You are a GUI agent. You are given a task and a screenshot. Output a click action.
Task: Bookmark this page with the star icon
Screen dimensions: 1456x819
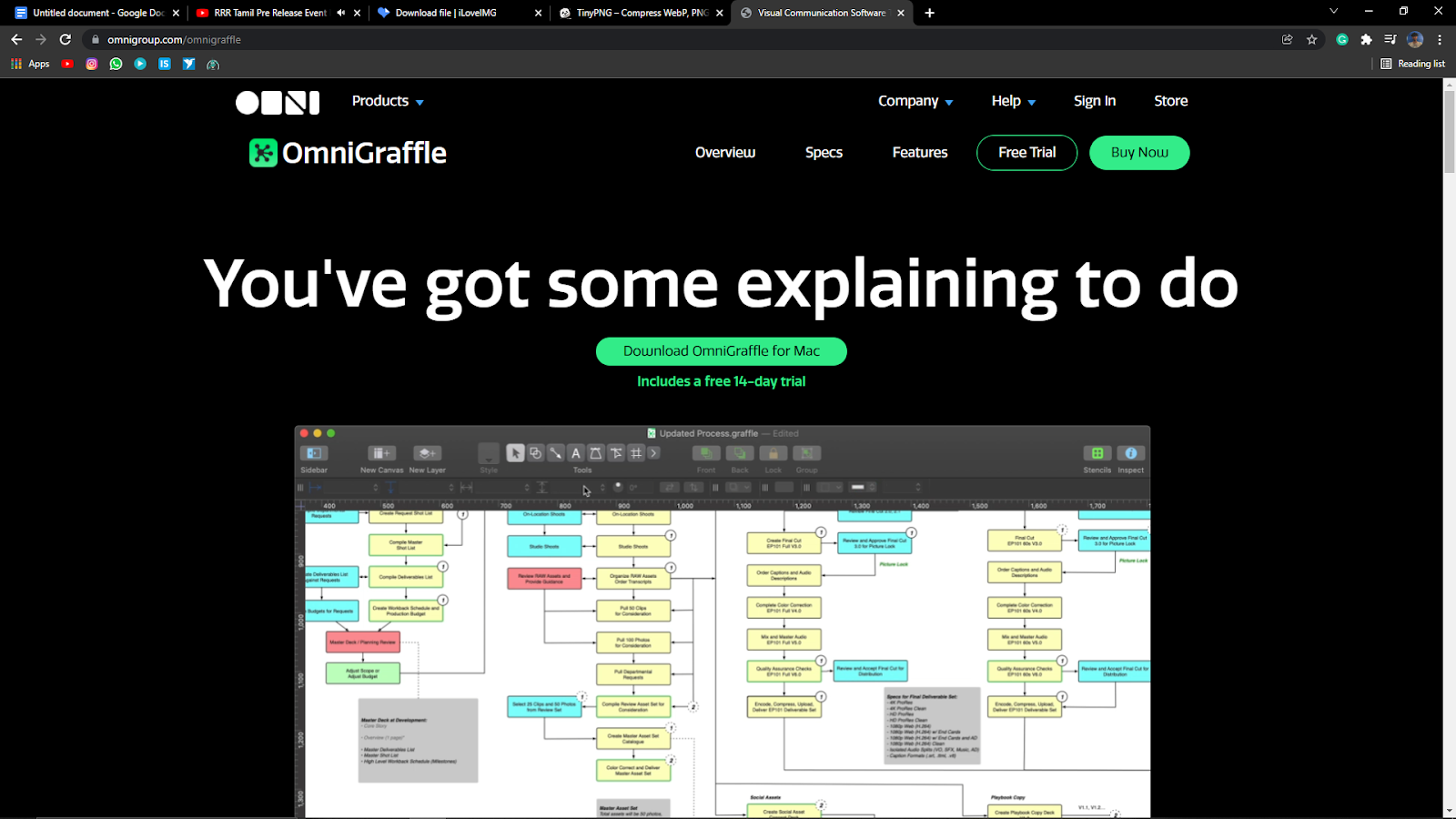1311,39
